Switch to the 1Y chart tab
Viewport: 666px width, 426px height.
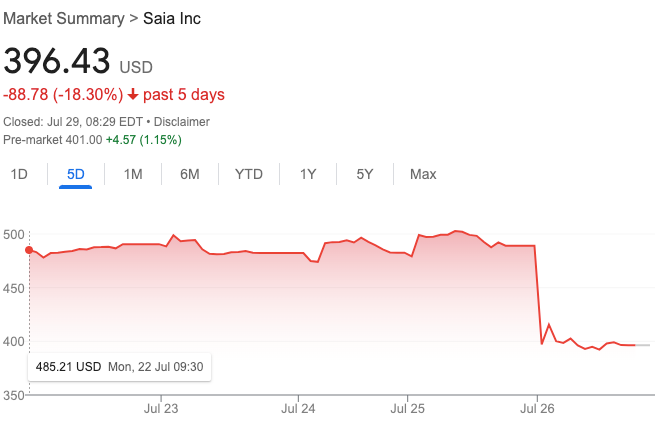pos(308,174)
